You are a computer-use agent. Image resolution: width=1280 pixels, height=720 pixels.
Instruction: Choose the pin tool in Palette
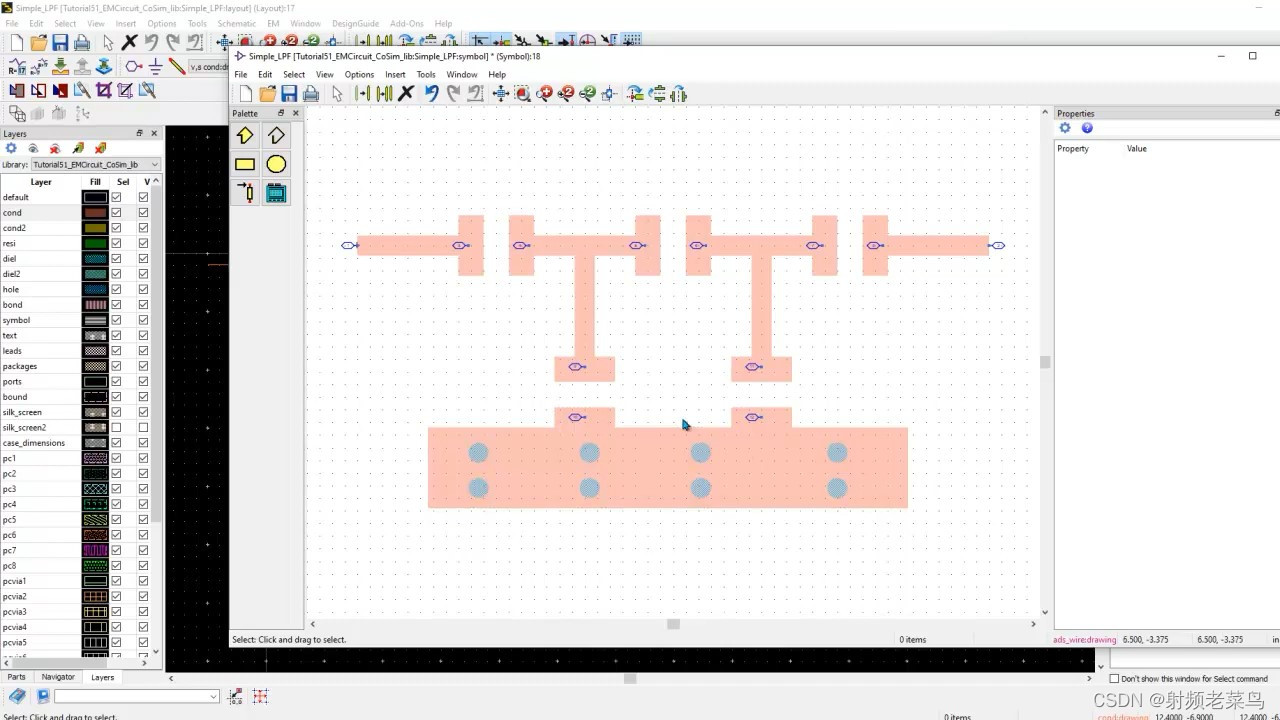point(245,193)
